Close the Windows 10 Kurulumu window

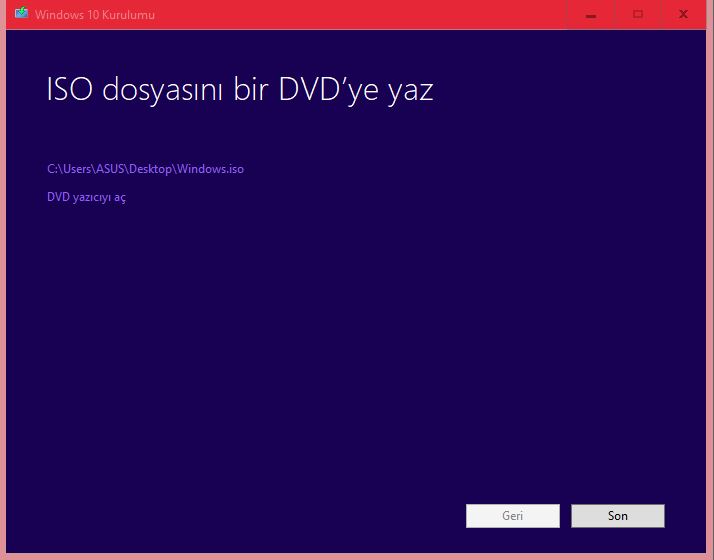(683, 14)
